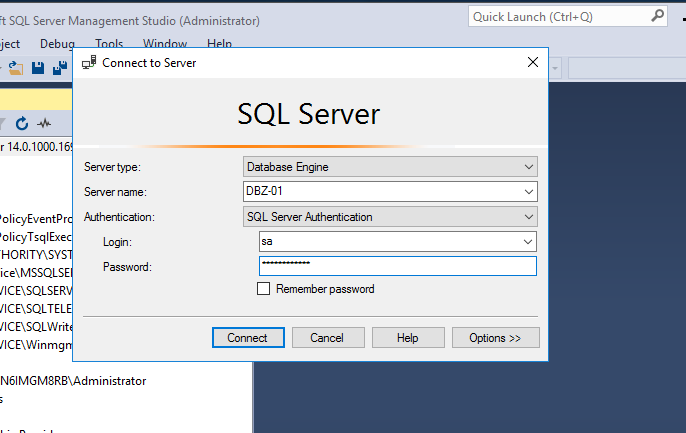686x433 pixels.
Task: Click the Open File toolbar icon
Action: [x=16, y=68]
